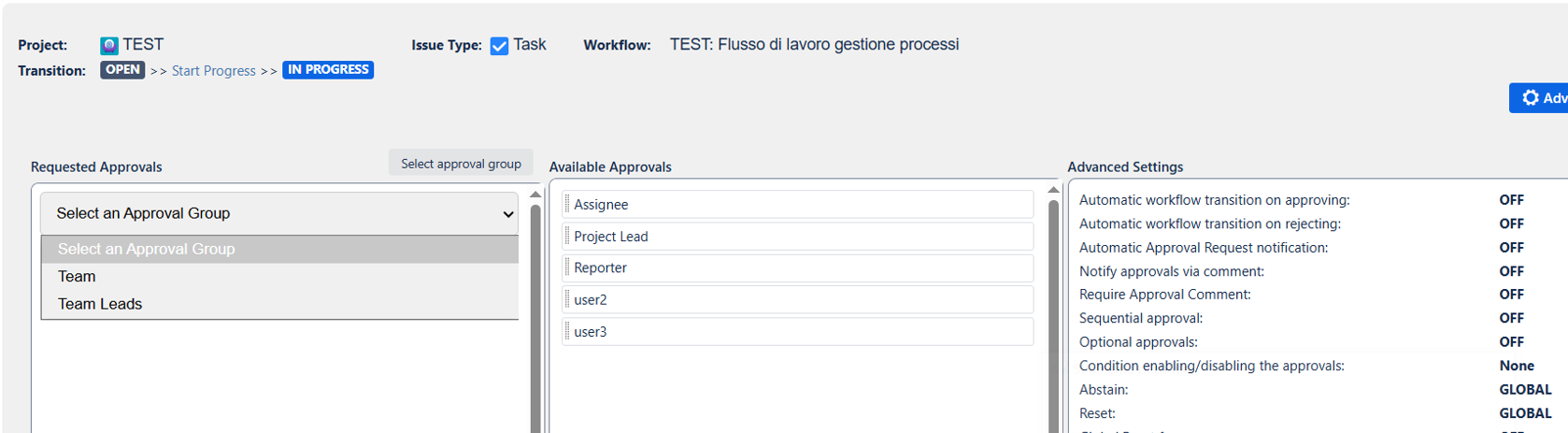Click the drag handle beside Assignee
This screenshot has width=1568, height=433.
(x=567, y=204)
